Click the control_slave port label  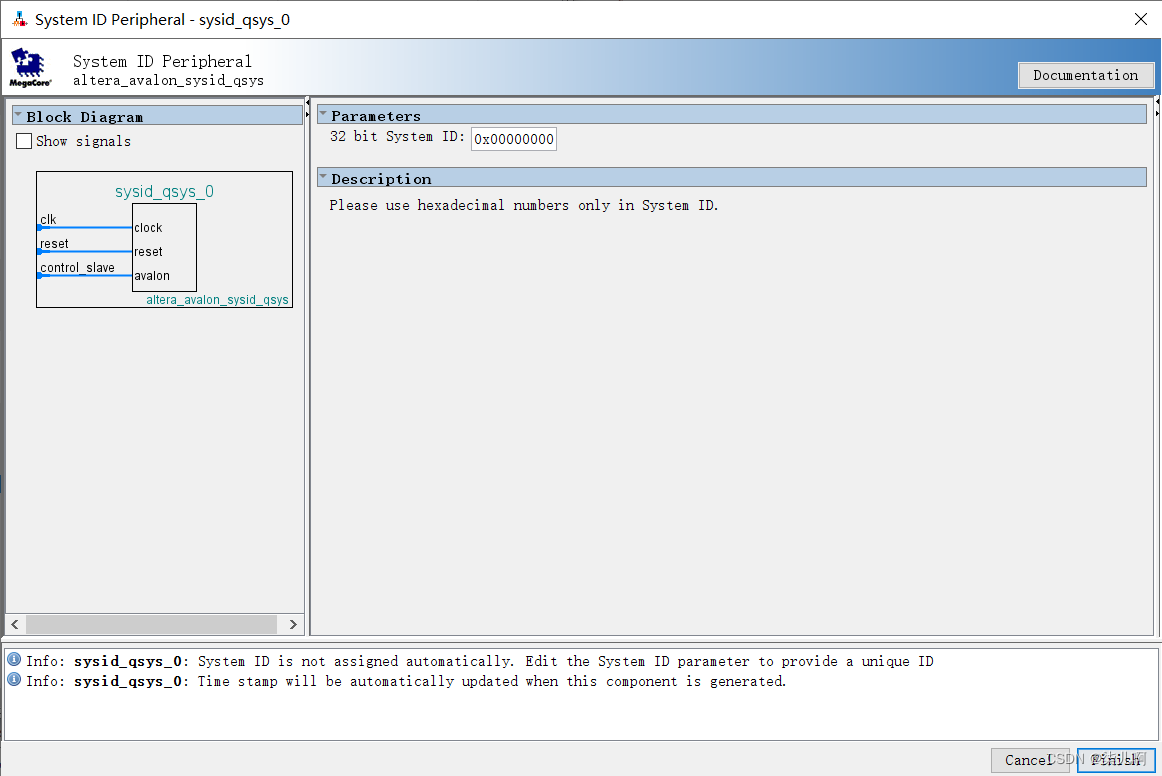click(x=77, y=268)
